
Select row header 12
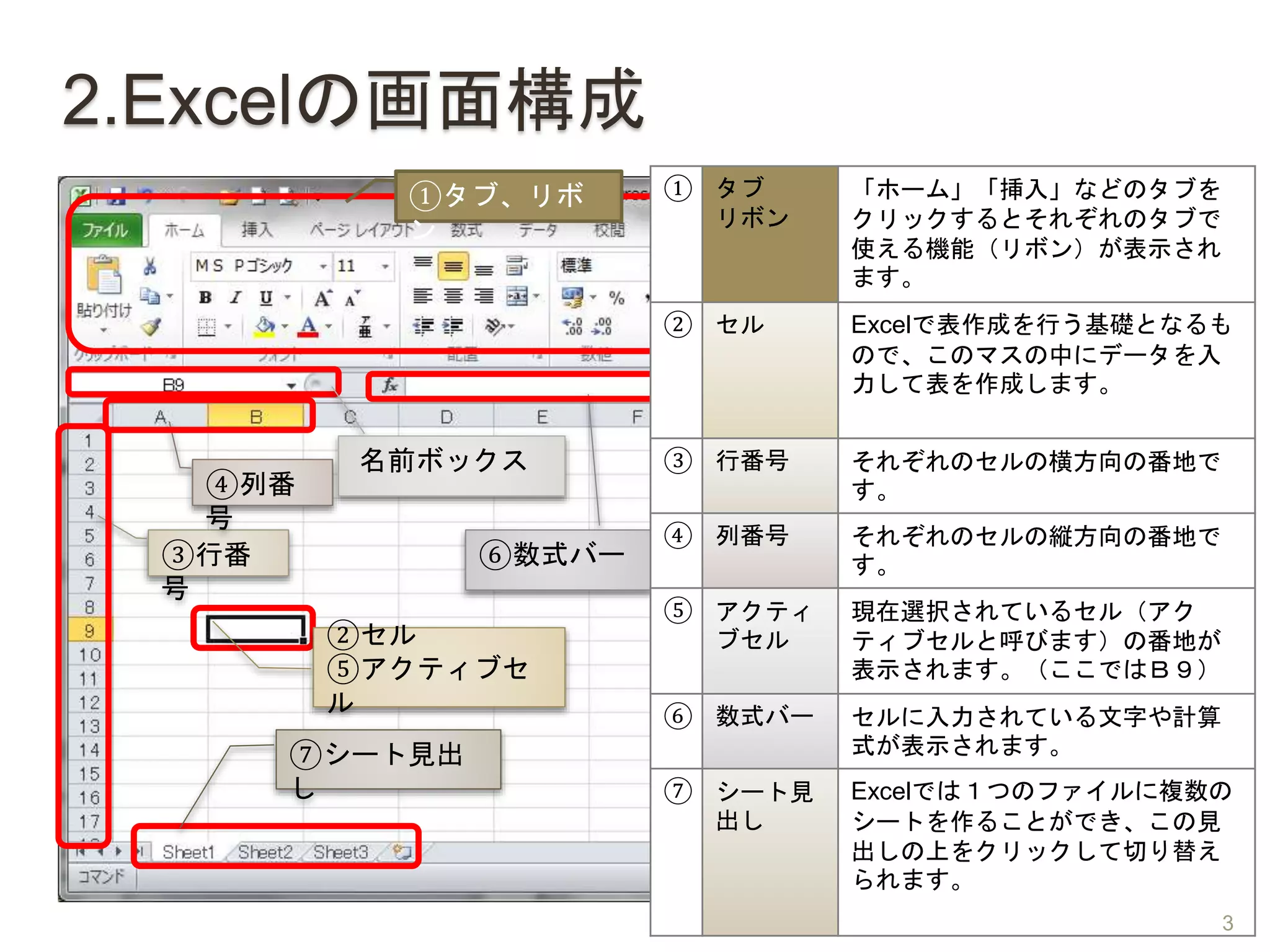point(89,702)
